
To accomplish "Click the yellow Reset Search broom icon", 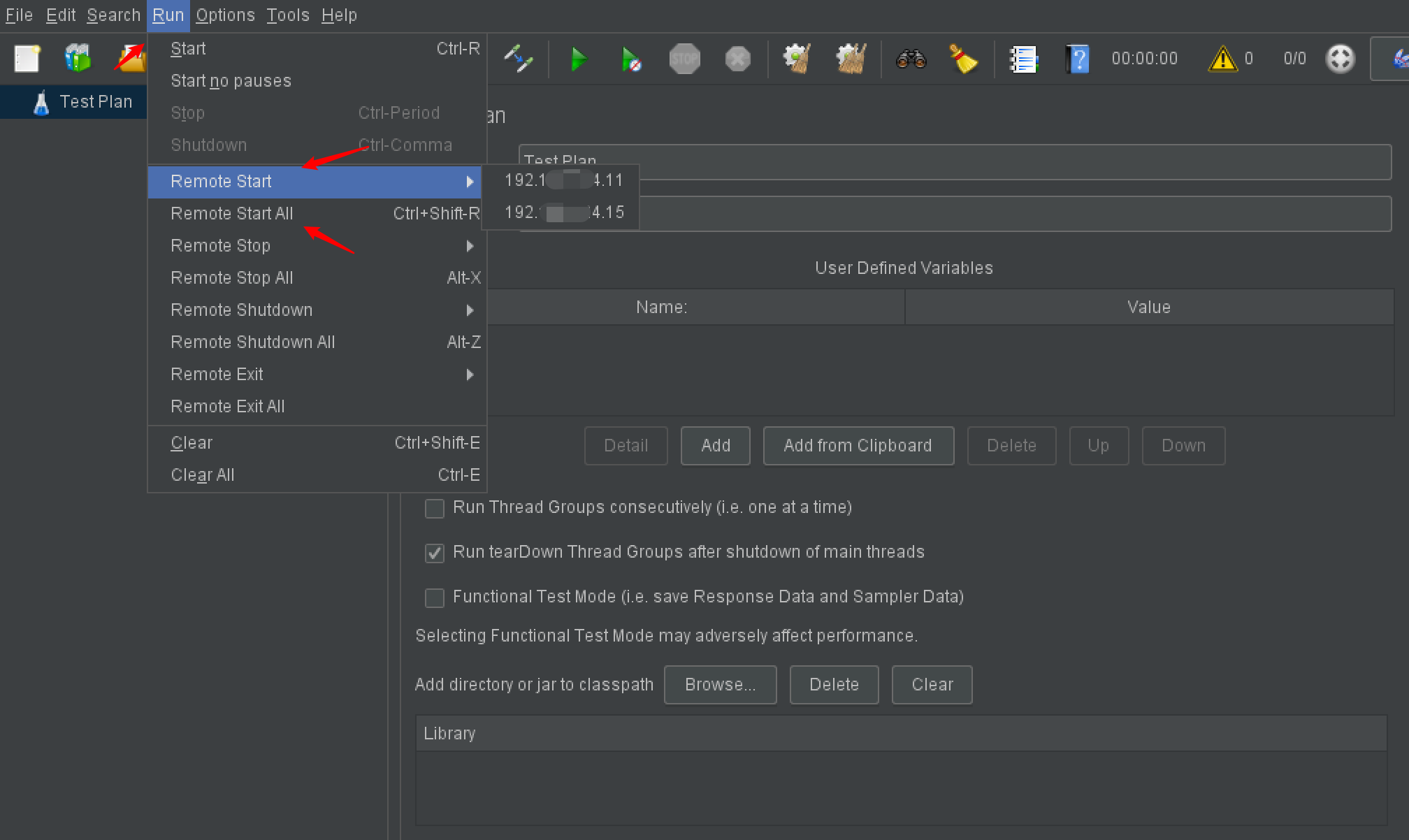I will [963, 59].
